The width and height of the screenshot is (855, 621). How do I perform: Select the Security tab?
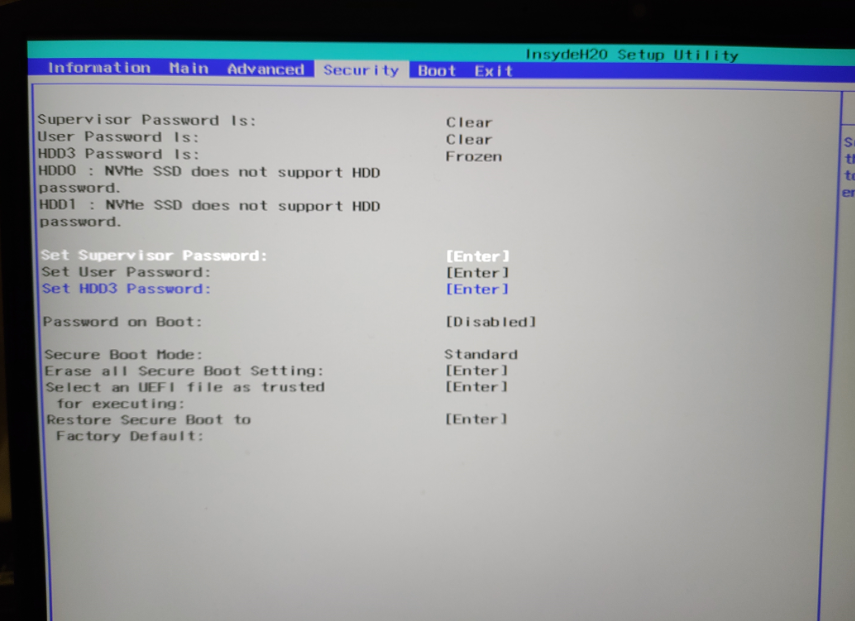(x=361, y=70)
